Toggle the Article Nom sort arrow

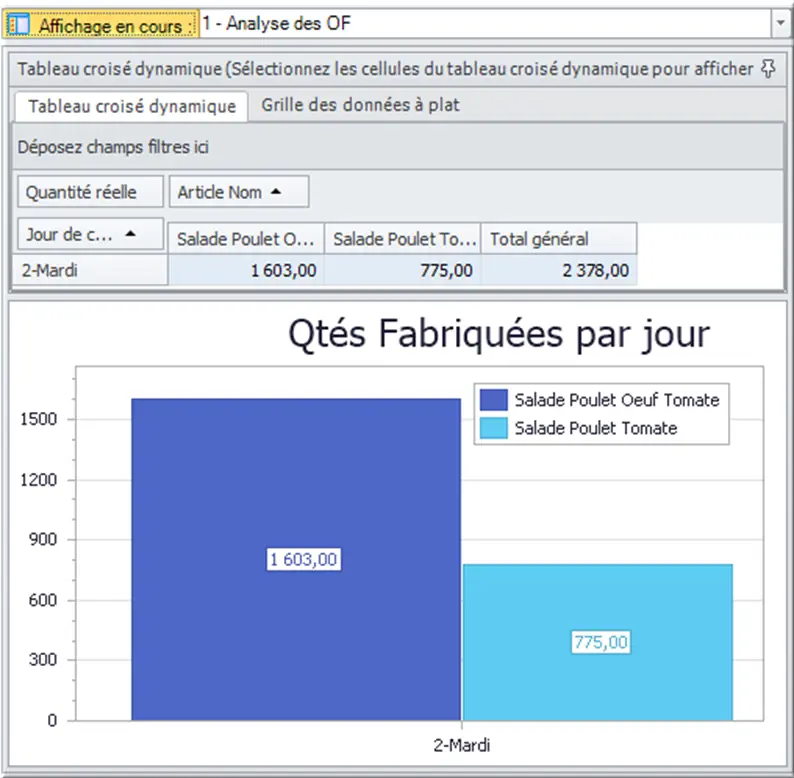276,191
